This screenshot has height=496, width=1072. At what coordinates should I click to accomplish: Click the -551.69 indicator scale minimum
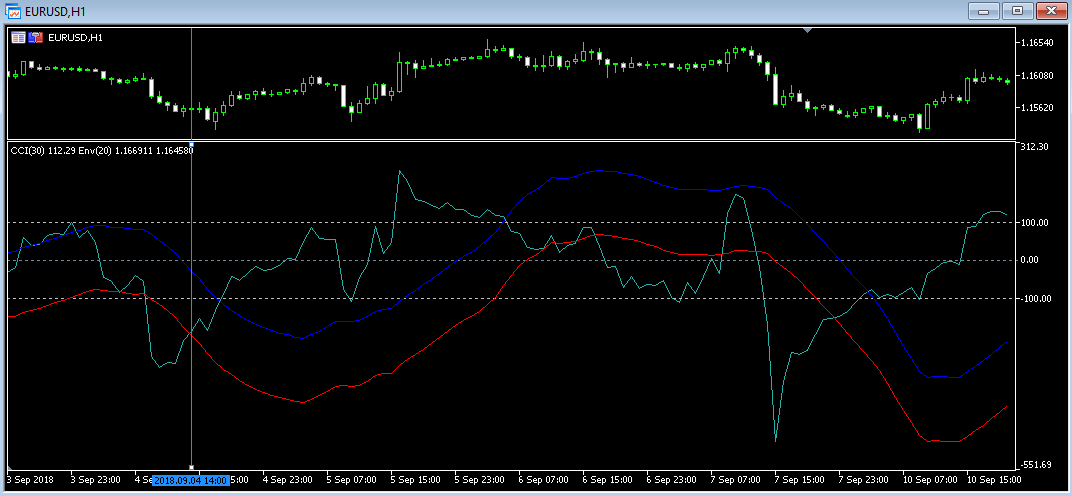point(1034,465)
